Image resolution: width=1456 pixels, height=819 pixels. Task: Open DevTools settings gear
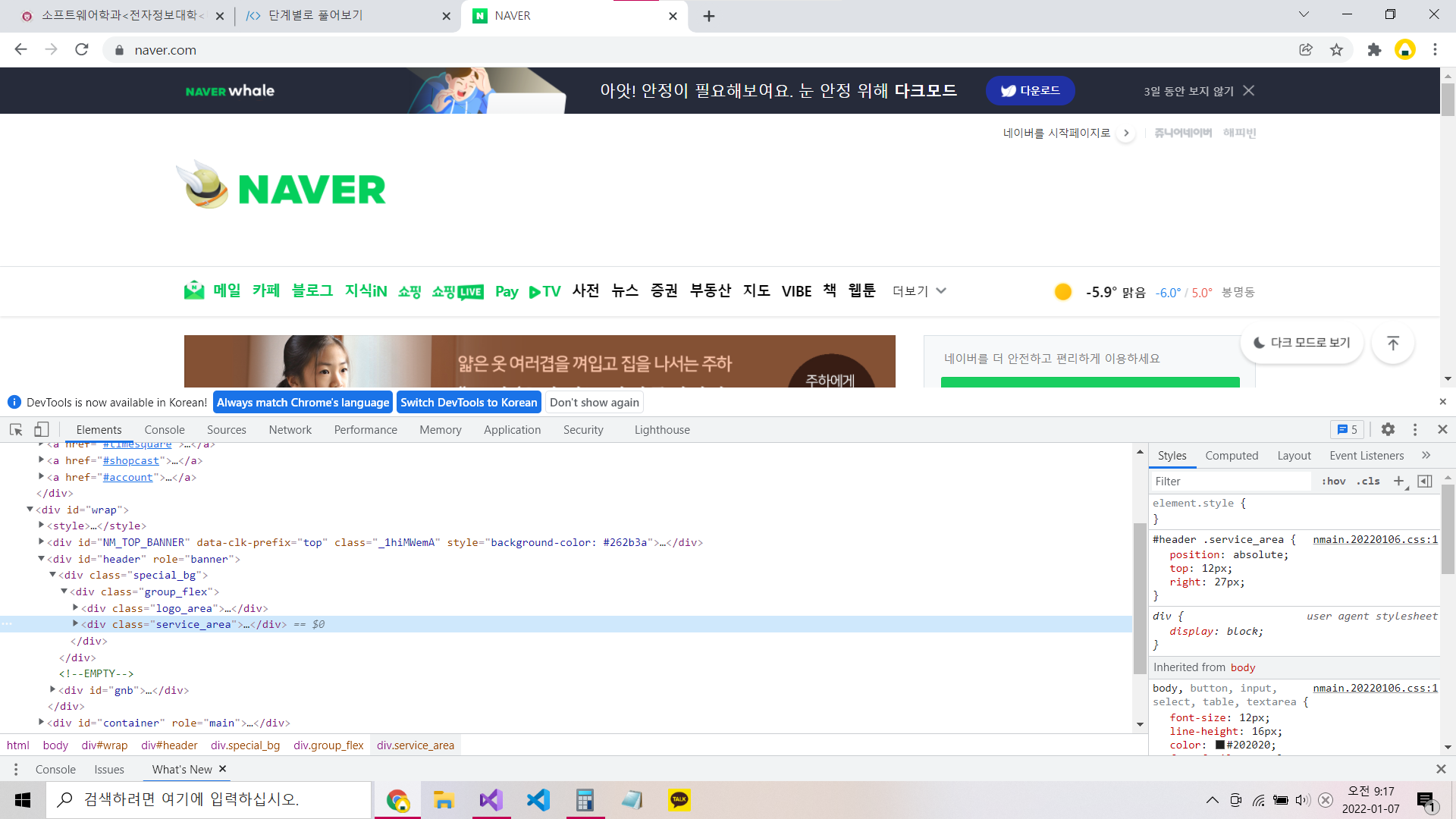point(1388,429)
